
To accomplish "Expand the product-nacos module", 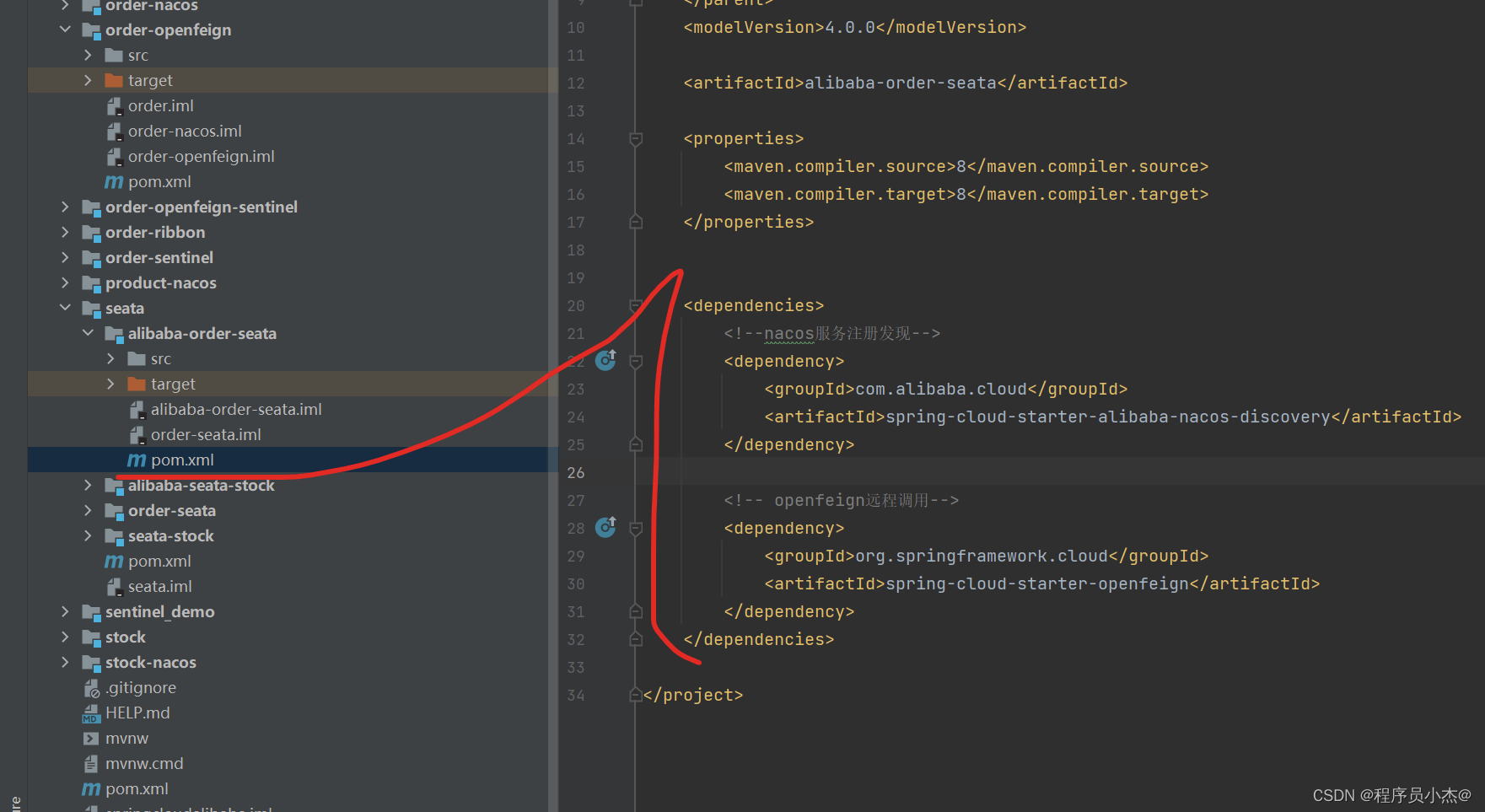I will tap(65, 282).
